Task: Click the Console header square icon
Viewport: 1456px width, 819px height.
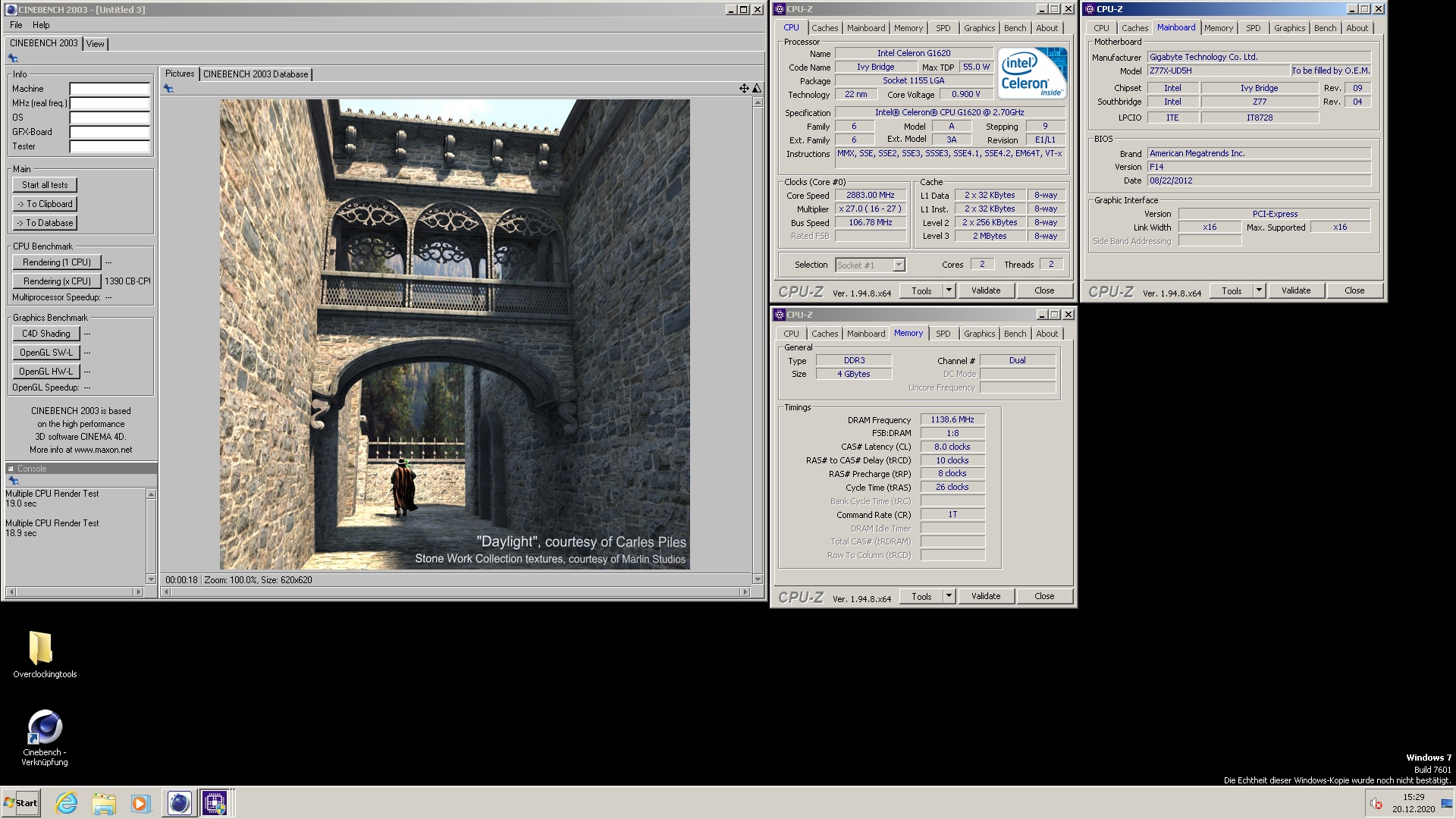Action: click(11, 469)
